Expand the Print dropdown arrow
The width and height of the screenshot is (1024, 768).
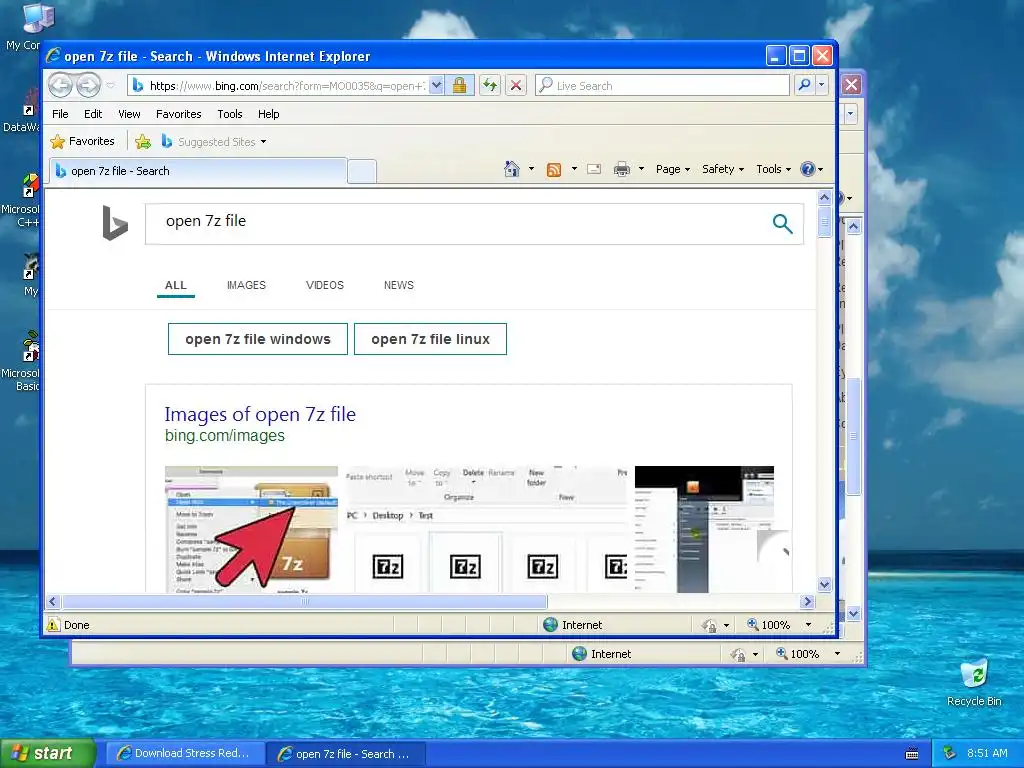[x=641, y=169]
